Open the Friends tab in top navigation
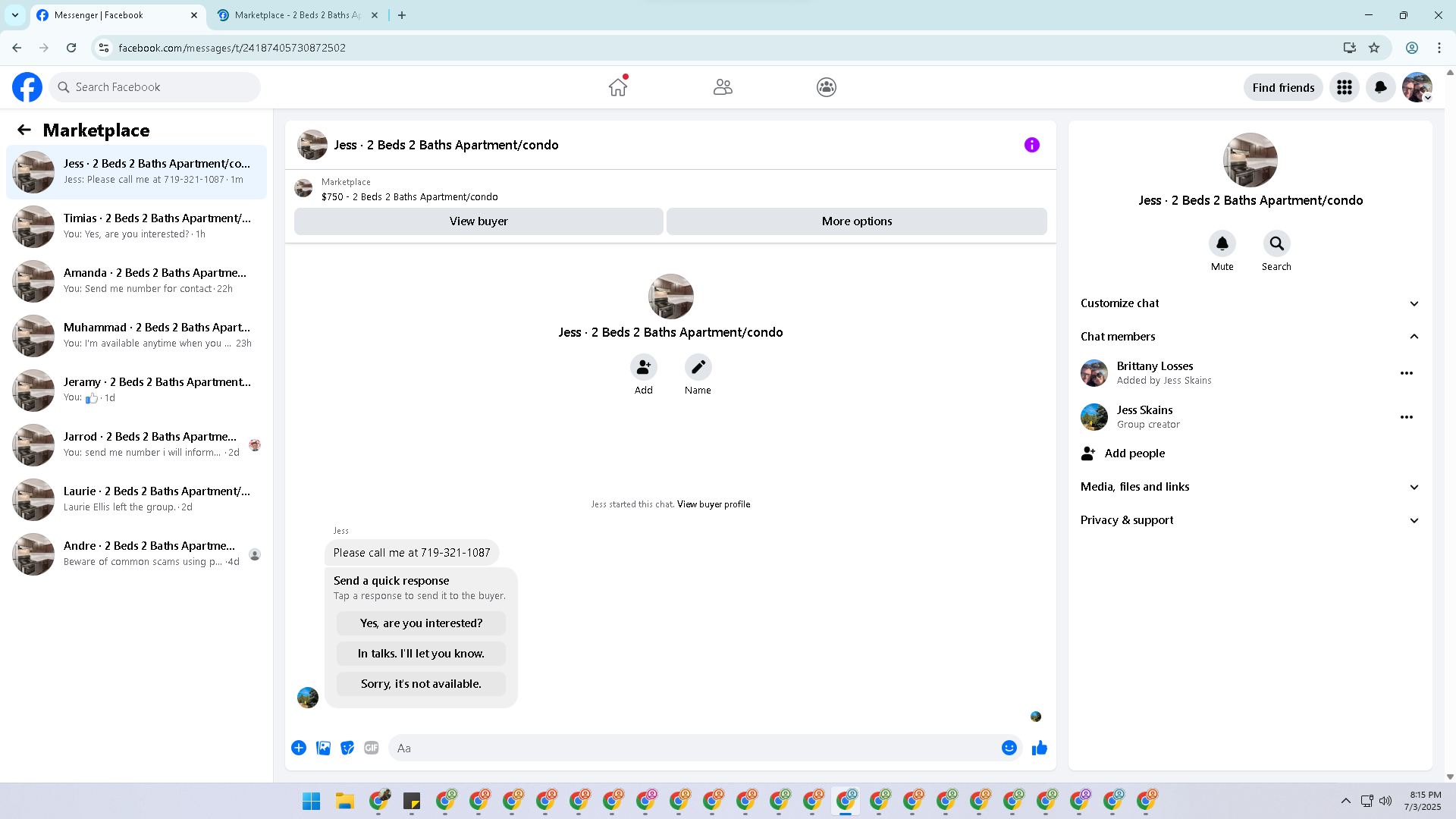The image size is (1456, 819). point(723,87)
